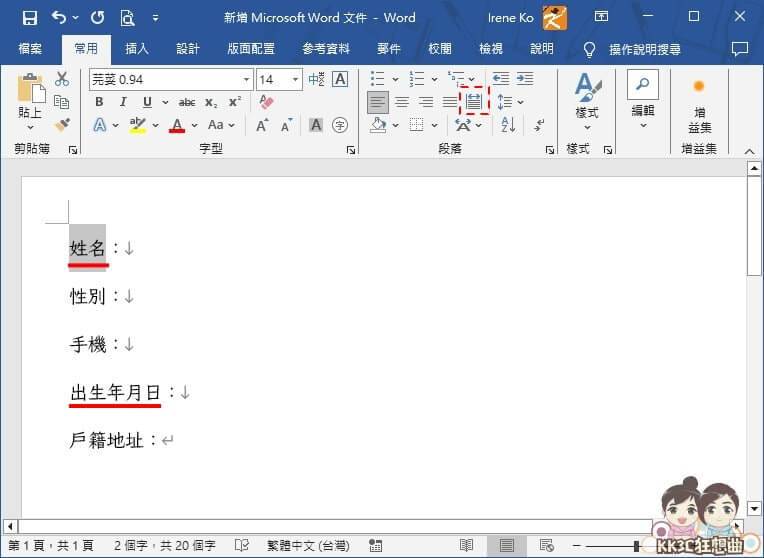Image resolution: width=764 pixels, height=558 pixels.
Task: Decrease font size with the smaller A
Action: 287,126
